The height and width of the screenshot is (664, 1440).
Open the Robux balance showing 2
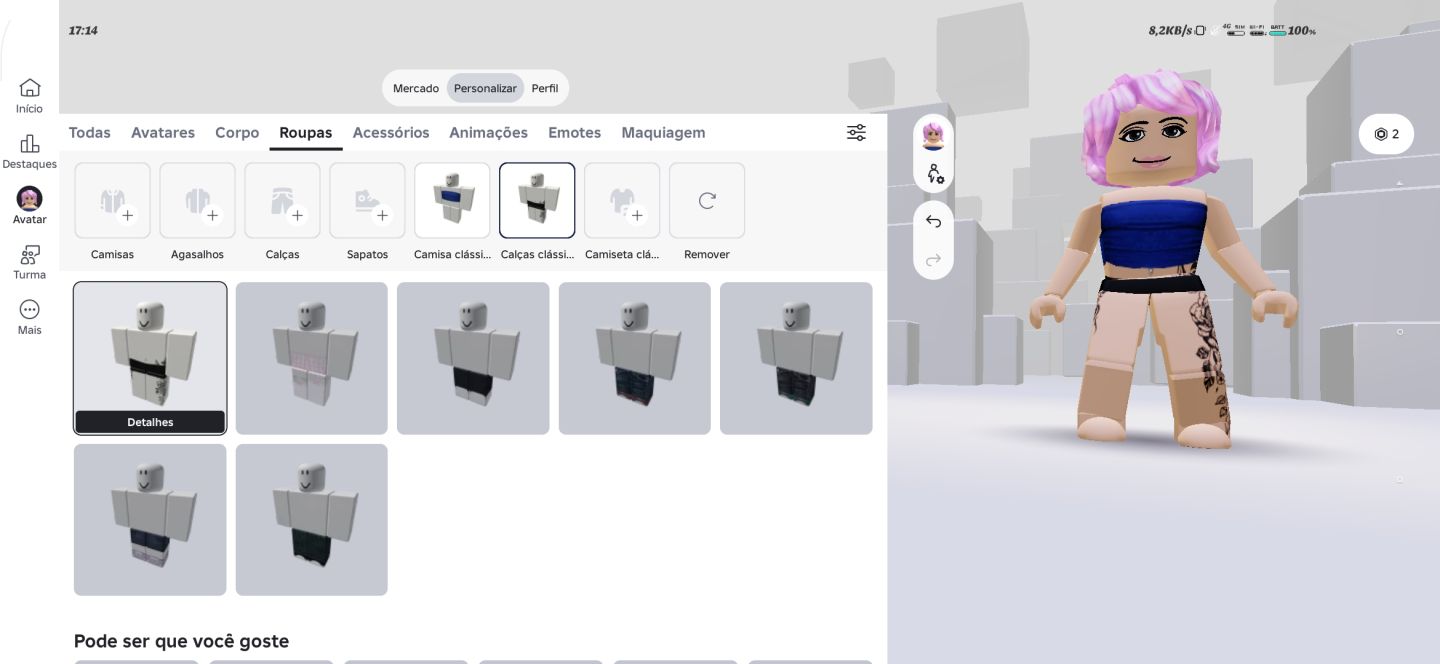point(1386,134)
